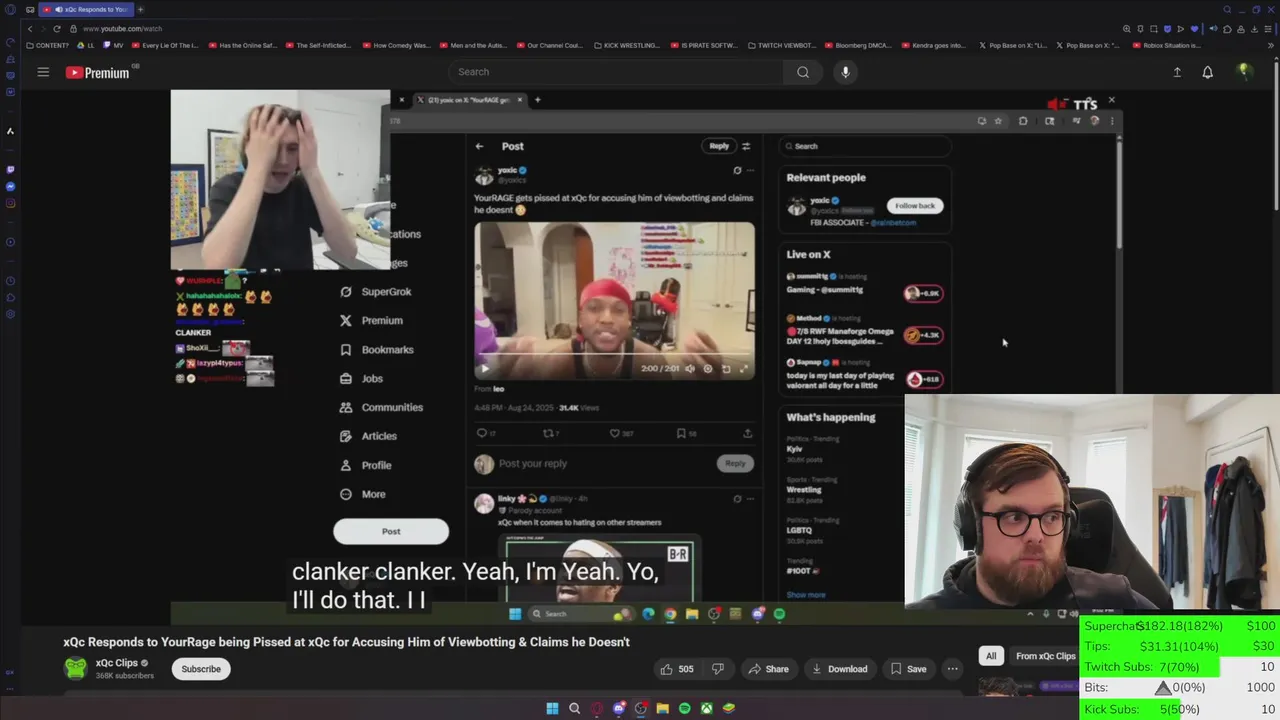This screenshot has height=720, width=1280.
Task: Open more actions three-dot menu
Action: pyautogui.click(x=953, y=669)
